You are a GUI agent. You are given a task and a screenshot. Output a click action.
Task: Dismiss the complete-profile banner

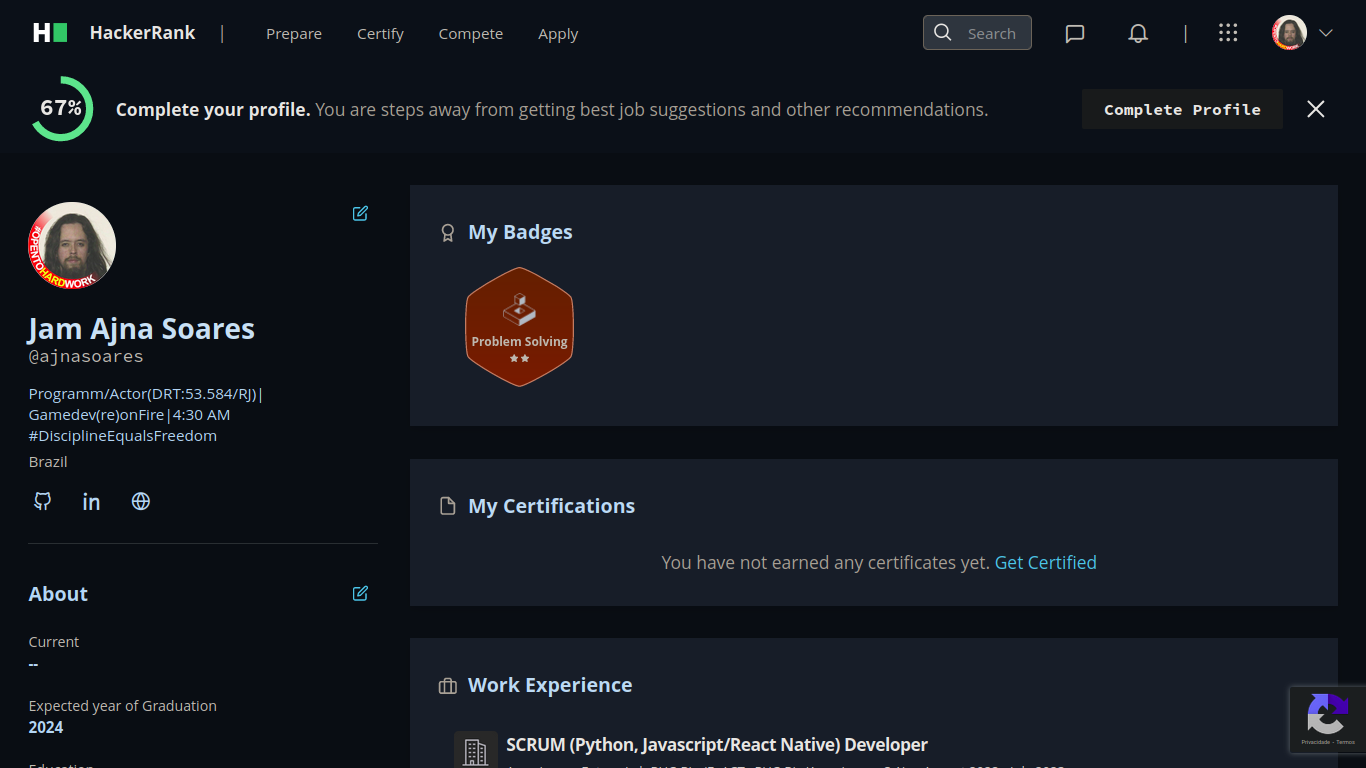(x=1316, y=109)
